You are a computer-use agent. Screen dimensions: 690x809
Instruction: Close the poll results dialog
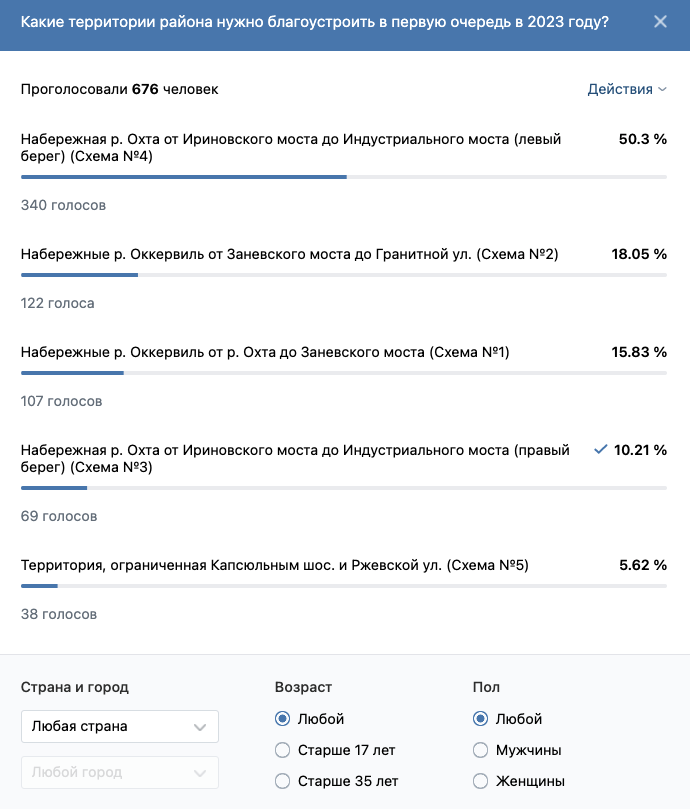[x=660, y=22]
